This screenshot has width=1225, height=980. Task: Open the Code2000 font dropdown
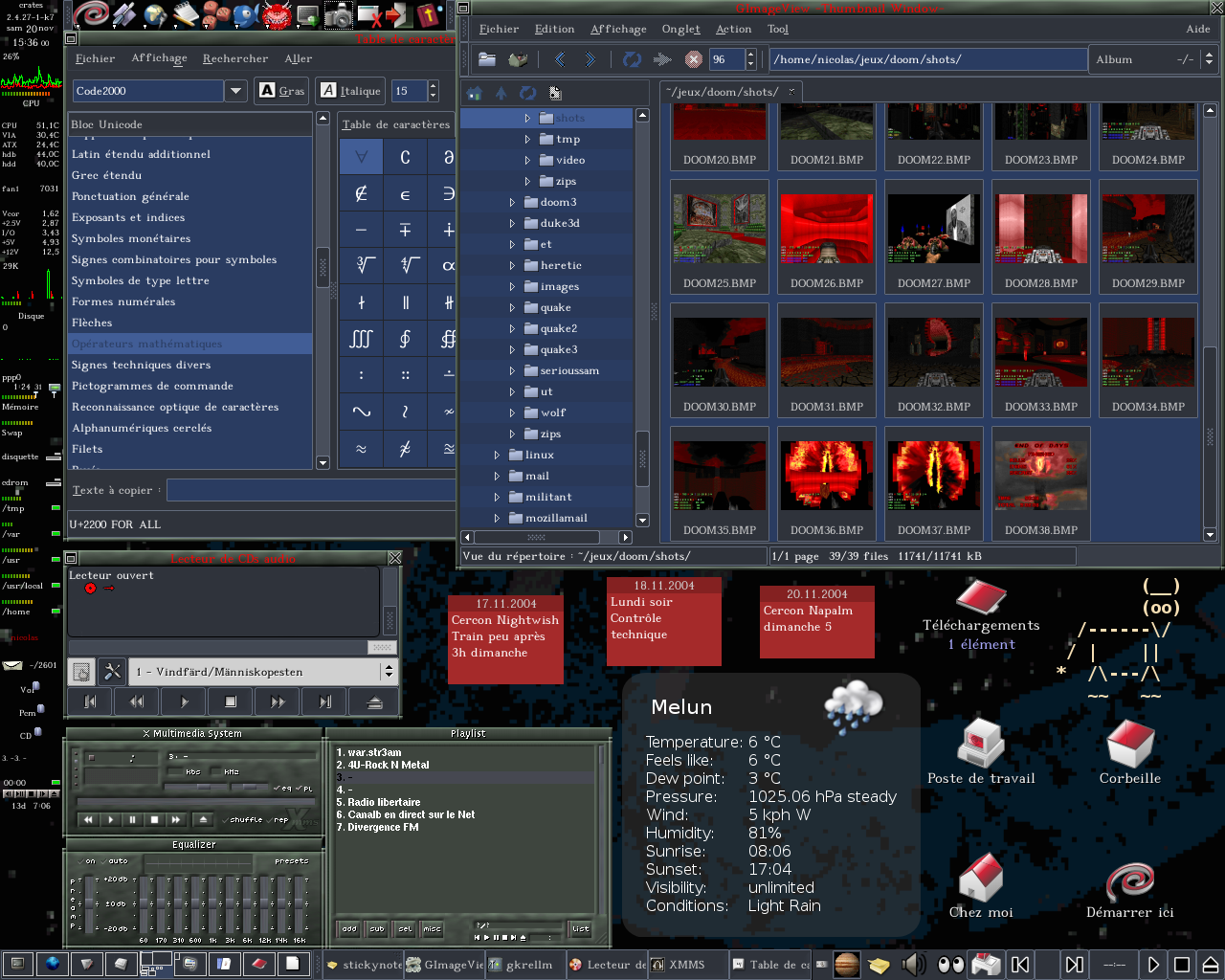tap(235, 91)
